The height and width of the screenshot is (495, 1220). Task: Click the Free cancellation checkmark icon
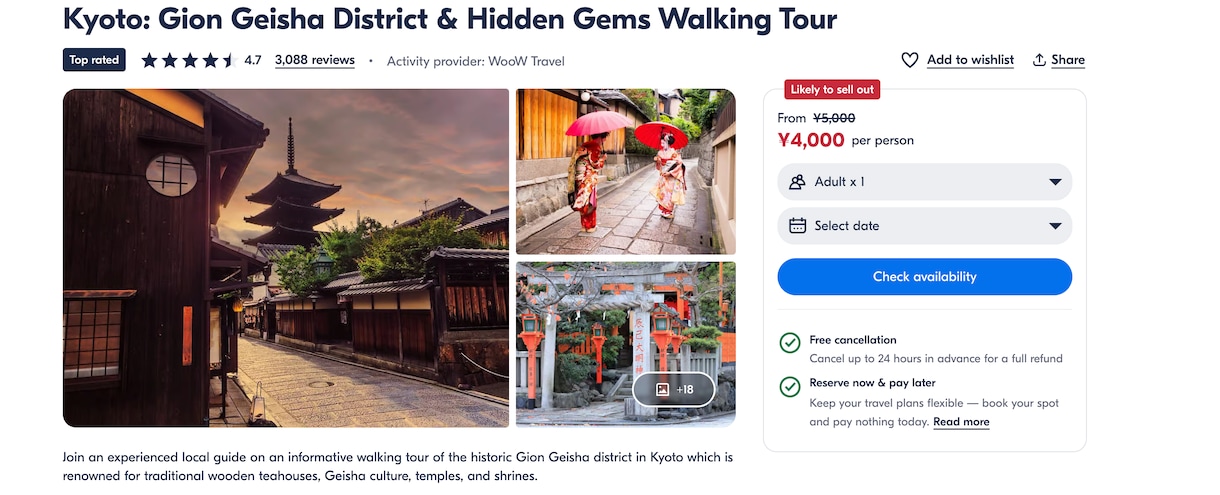pyautogui.click(x=790, y=343)
